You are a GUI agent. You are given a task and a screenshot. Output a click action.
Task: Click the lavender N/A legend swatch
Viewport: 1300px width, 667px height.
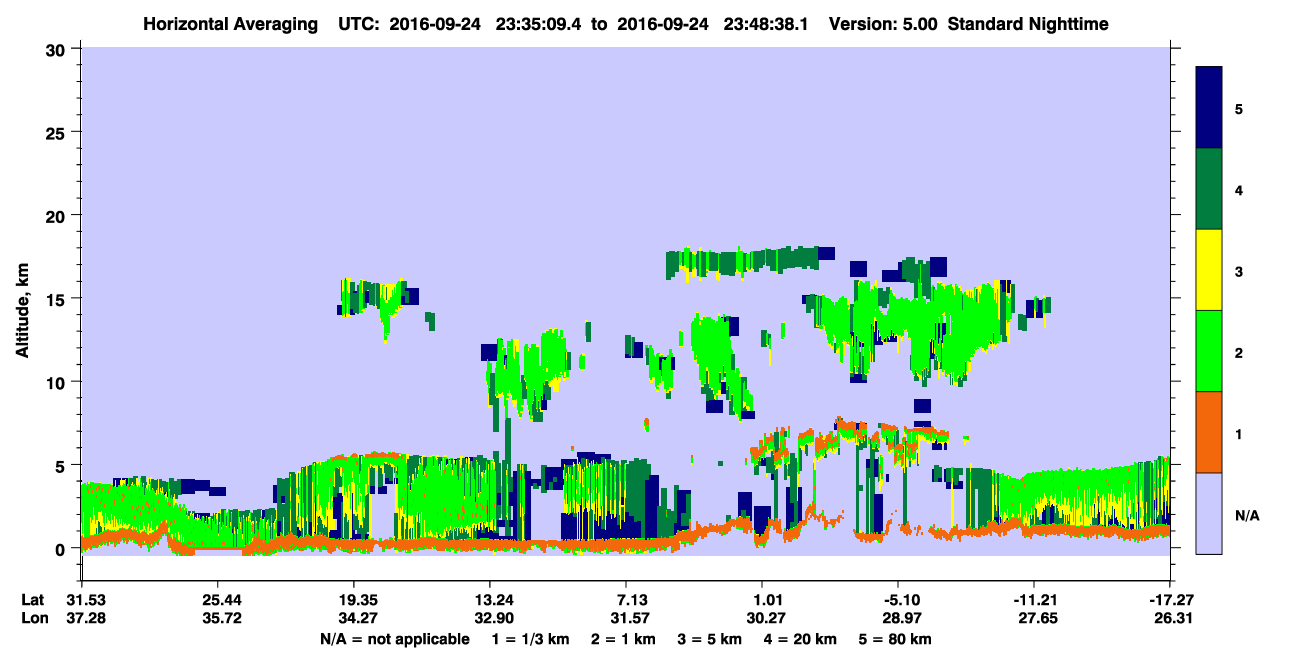click(1210, 513)
